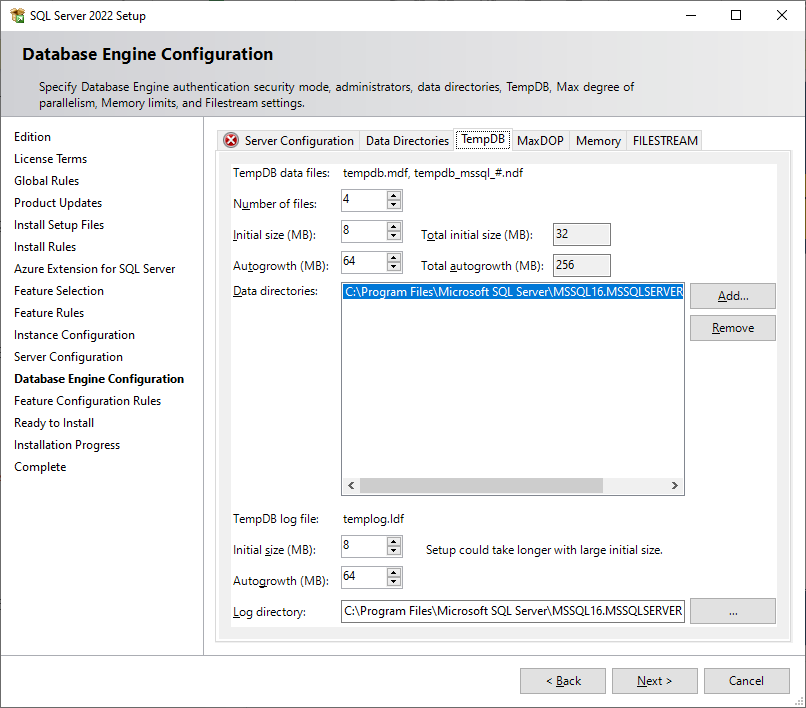Browse for Log directory with the ellipsis button
The width and height of the screenshot is (806, 708).
[x=732, y=611]
